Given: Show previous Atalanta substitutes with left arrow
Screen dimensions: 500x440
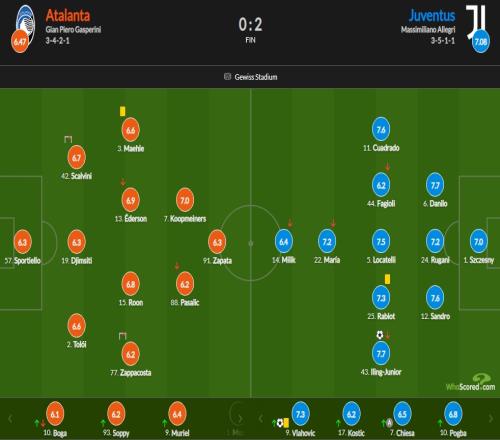Looking at the screenshot, I should 10,419.
